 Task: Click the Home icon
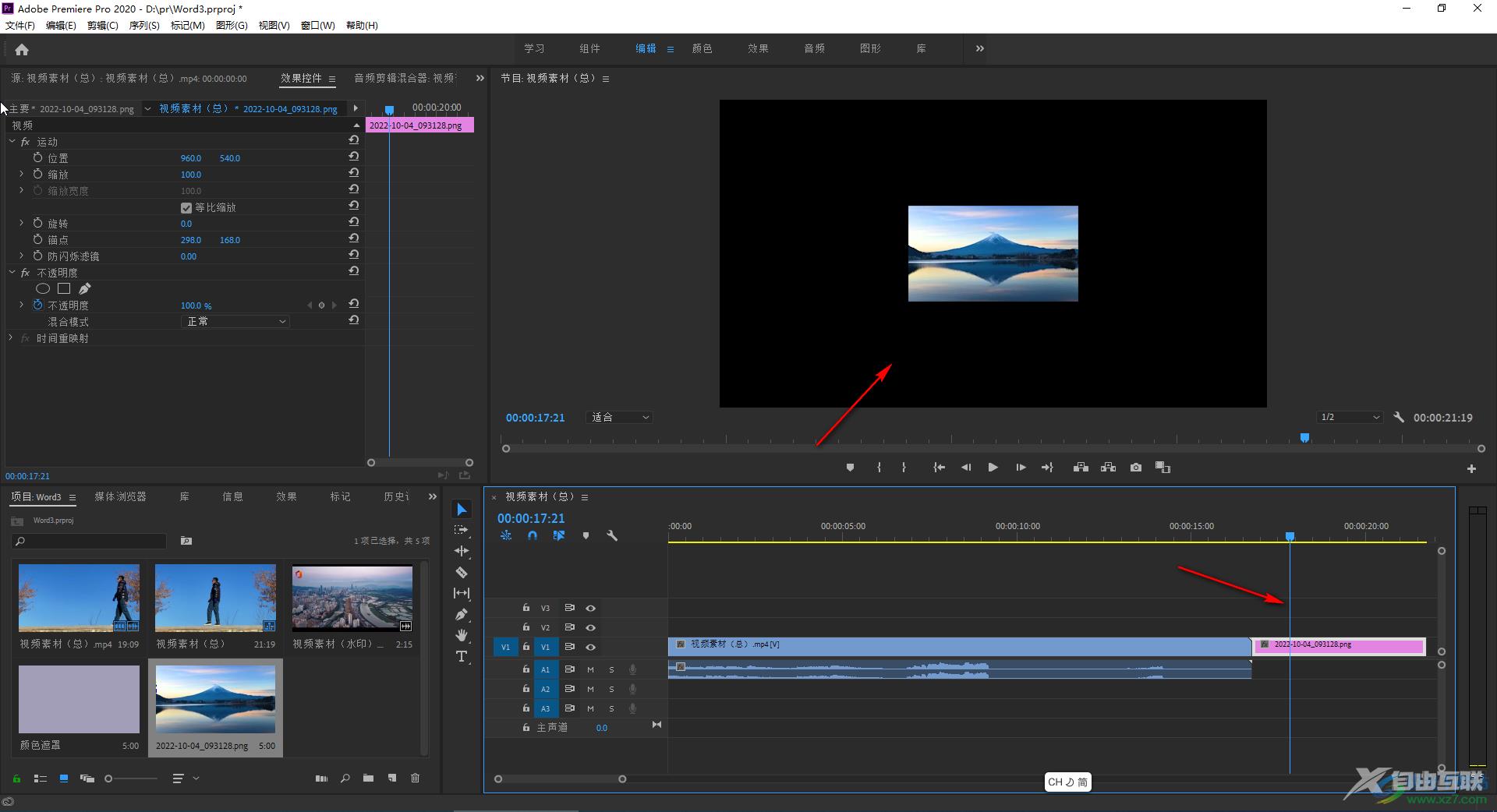[x=22, y=49]
